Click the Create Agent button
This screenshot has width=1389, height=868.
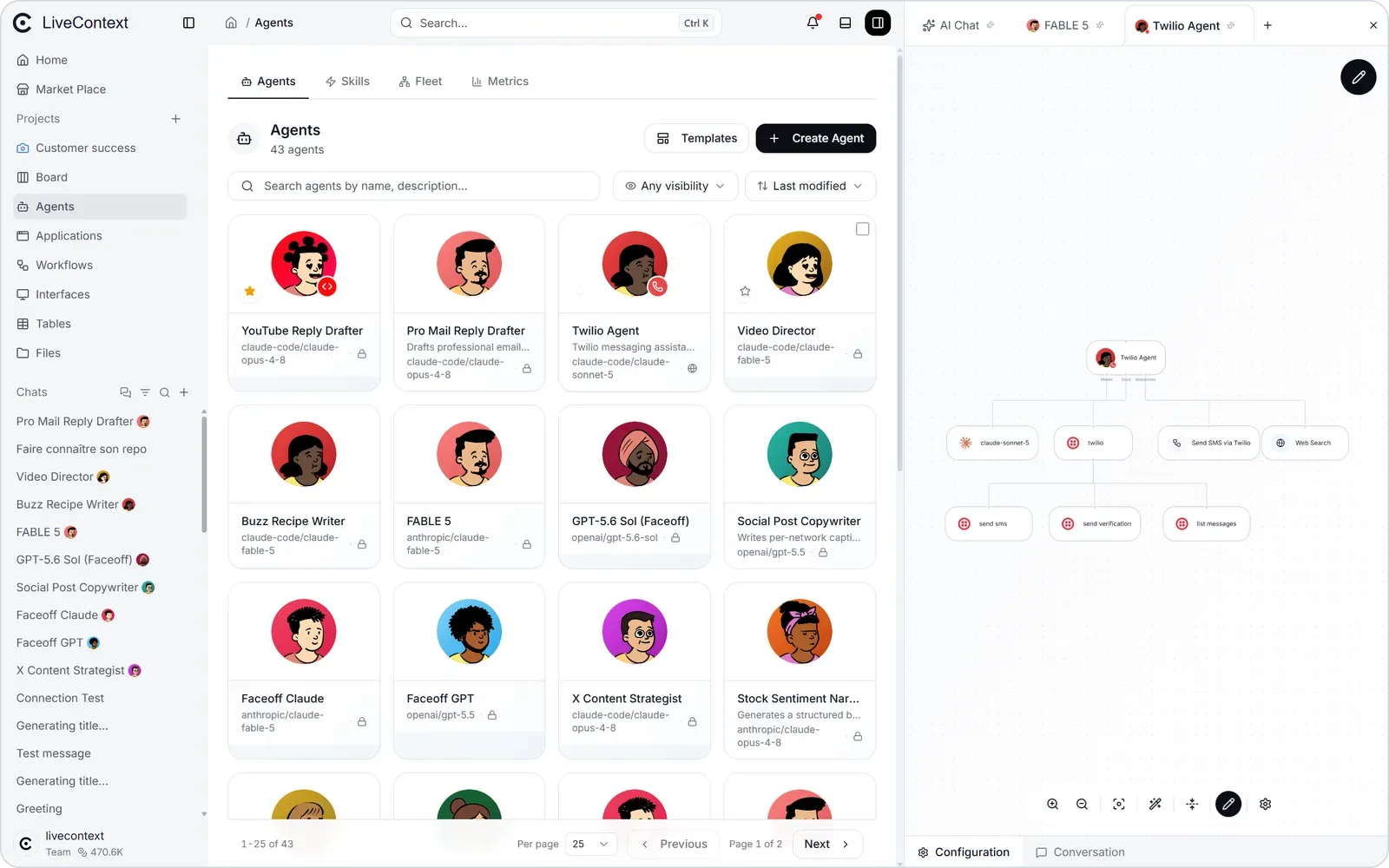[x=816, y=139]
